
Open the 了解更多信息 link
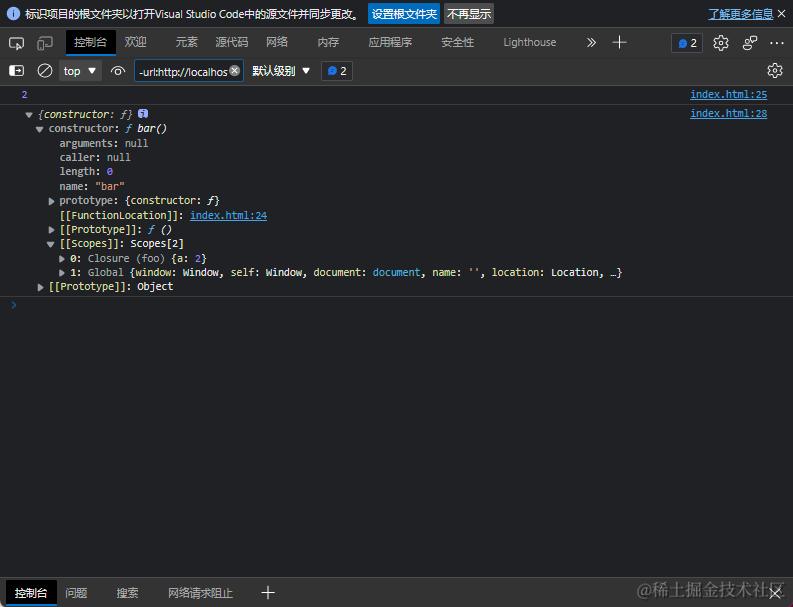click(740, 14)
